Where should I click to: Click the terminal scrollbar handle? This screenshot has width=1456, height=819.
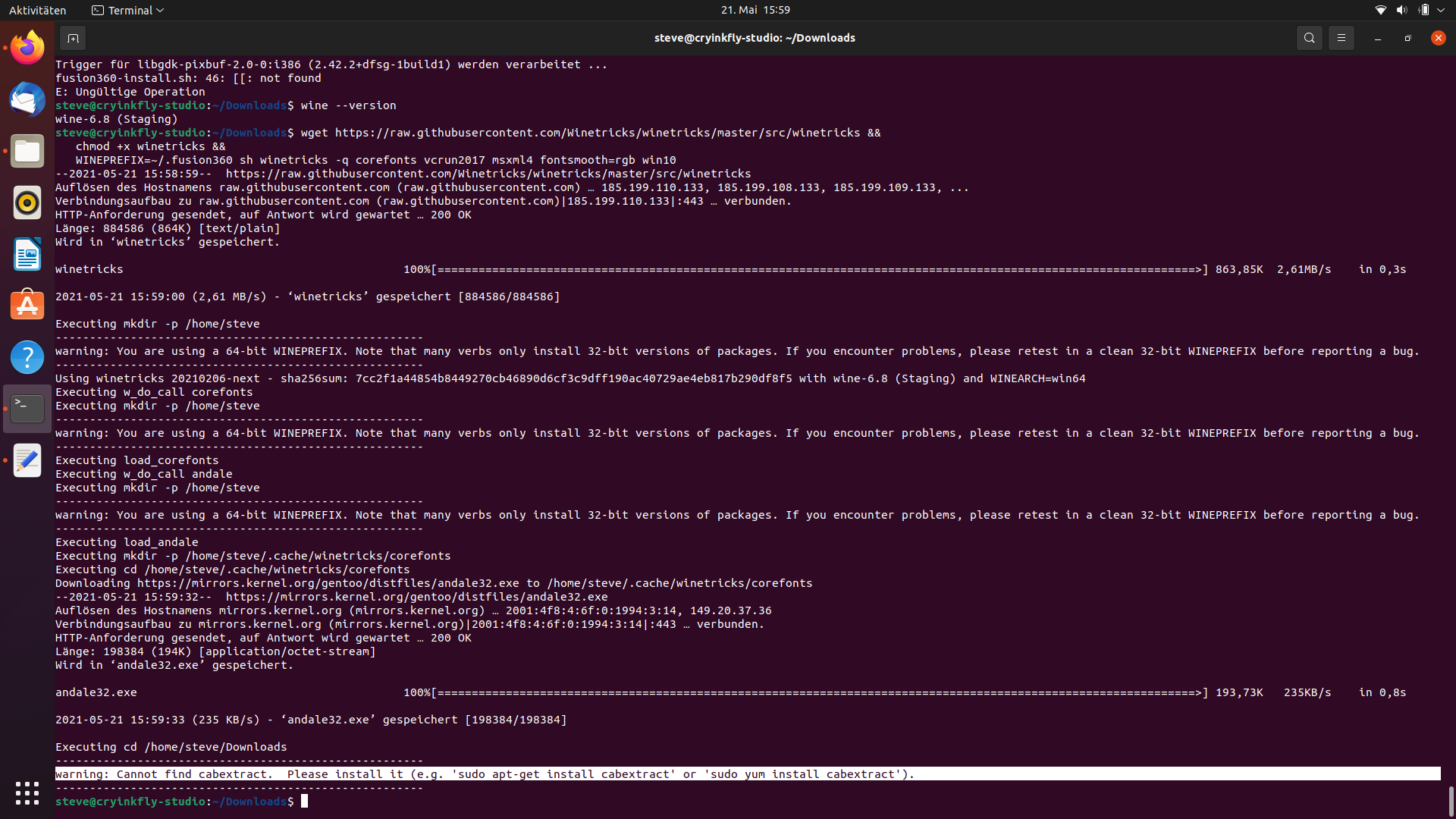point(1451,800)
